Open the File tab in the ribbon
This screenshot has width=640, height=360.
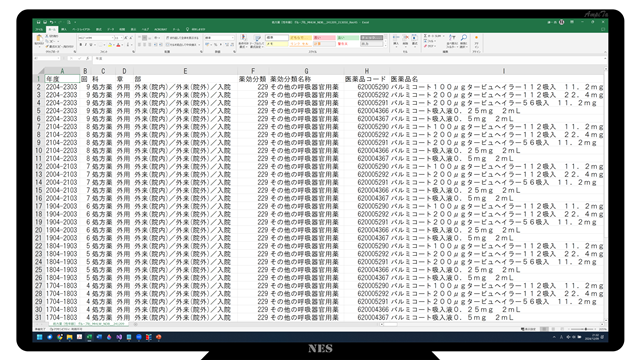[x=39, y=29]
